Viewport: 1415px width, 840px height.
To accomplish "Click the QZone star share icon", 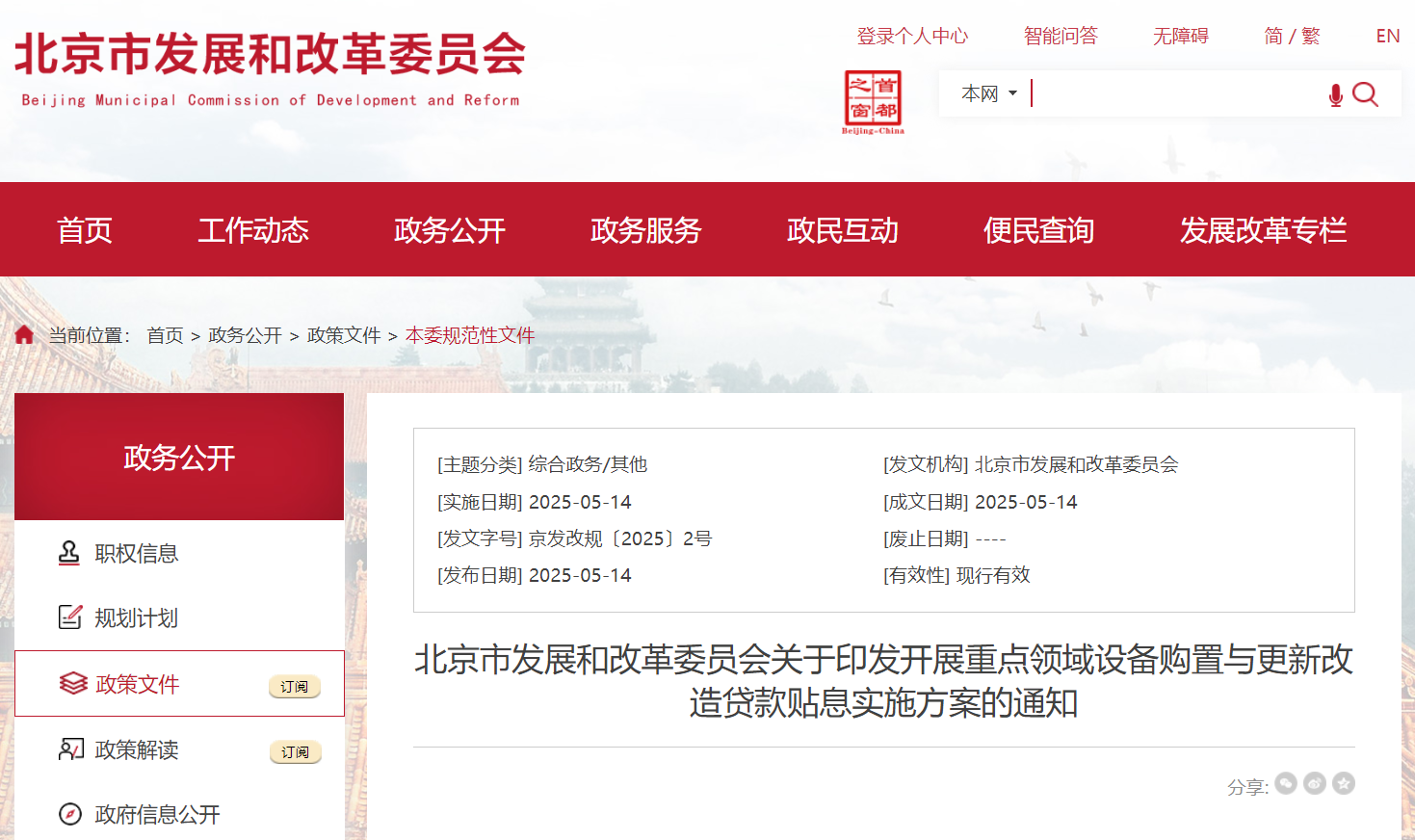I will pyautogui.click(x=1344, y=784).
